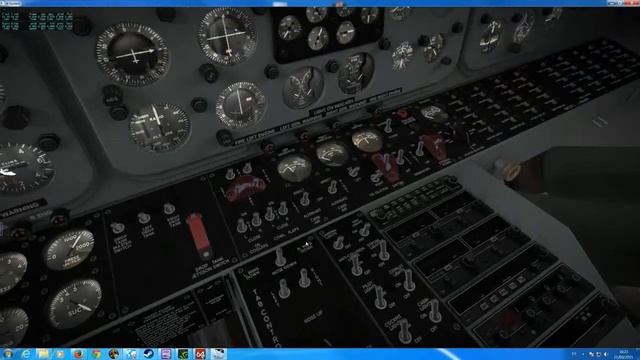Open Google Chrome from the taskbar
This screenshot has height=360, width=640.
96,354
